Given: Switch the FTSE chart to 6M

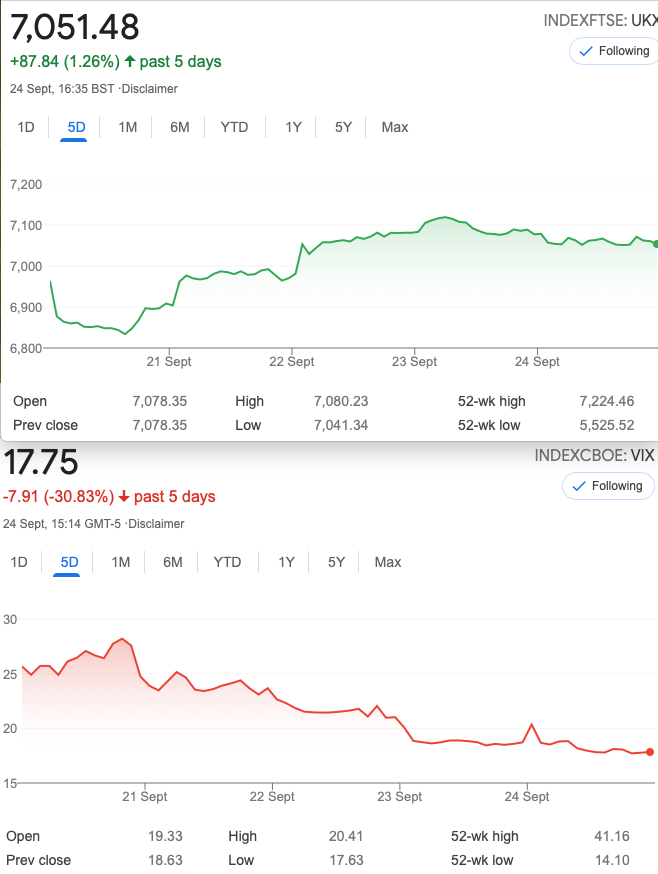Looking at the screenshot, I should pyautogui.click(x=180, y=127).
